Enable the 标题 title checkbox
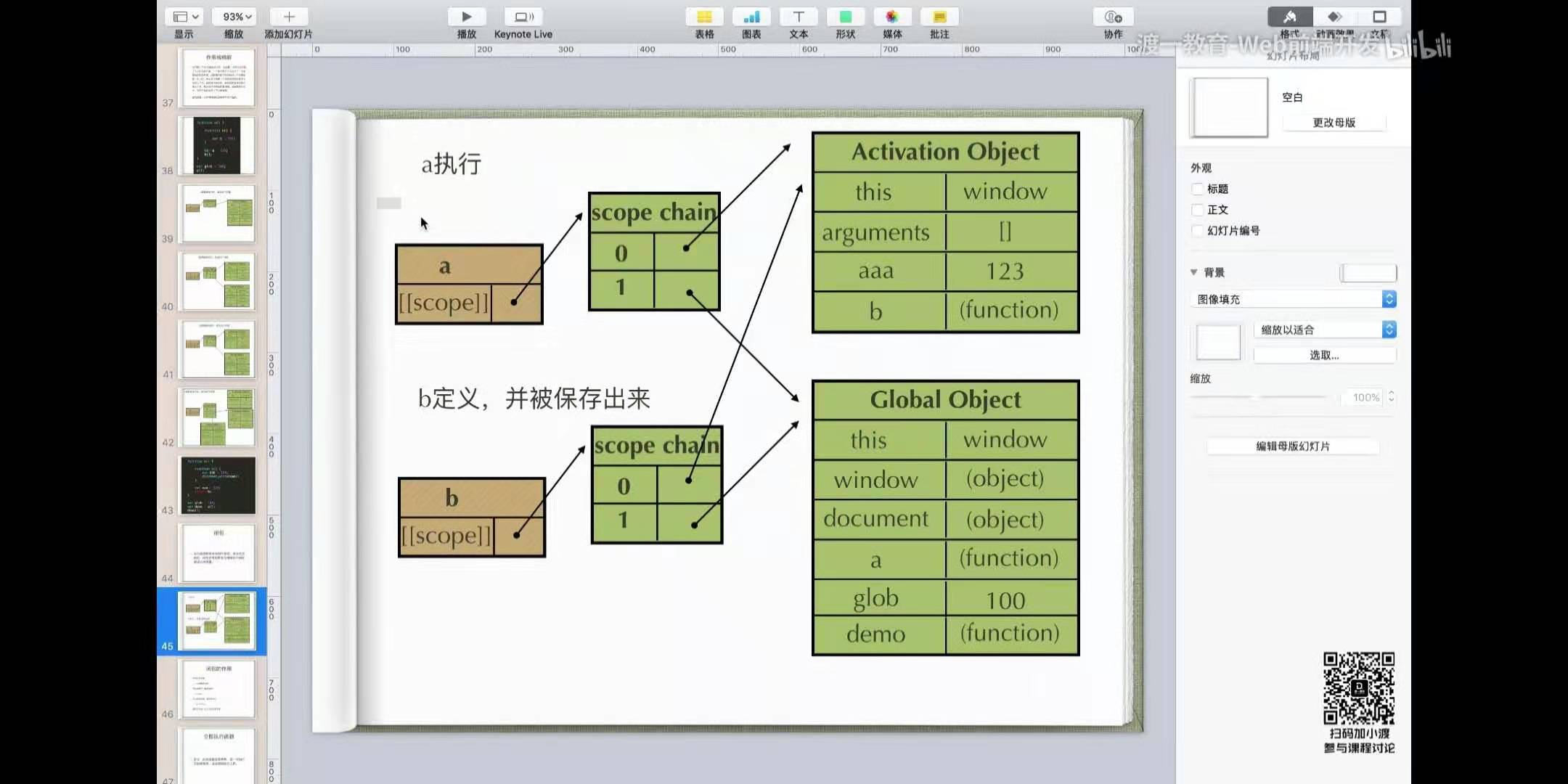 point(1198,189)
